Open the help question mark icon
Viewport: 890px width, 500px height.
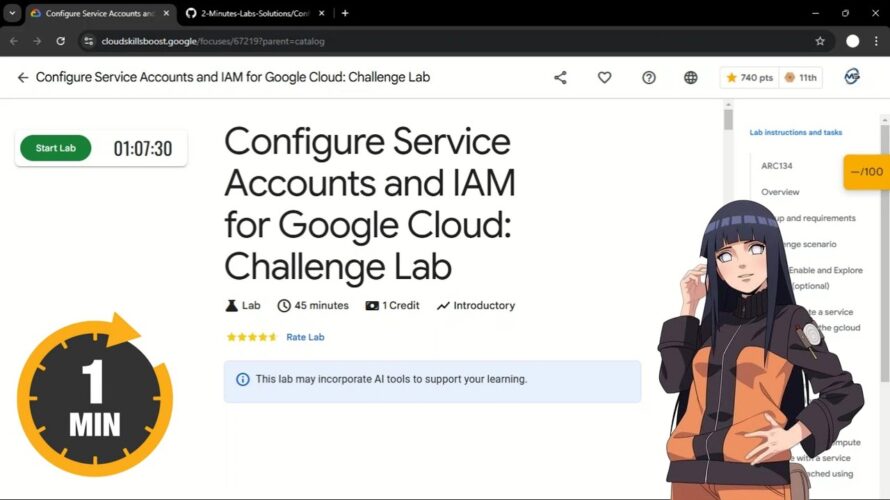(649, 77)
